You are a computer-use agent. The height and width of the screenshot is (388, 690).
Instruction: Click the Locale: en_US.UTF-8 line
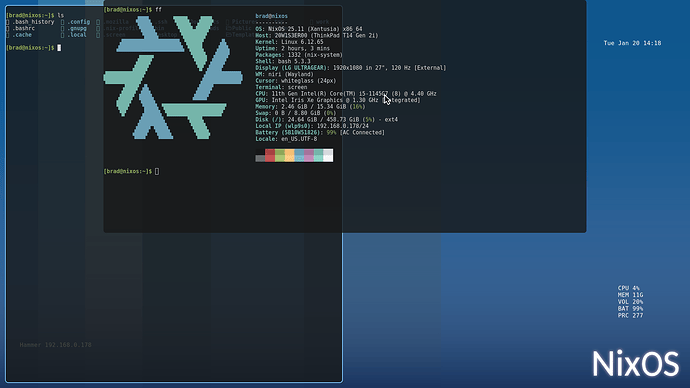[286, 139]
